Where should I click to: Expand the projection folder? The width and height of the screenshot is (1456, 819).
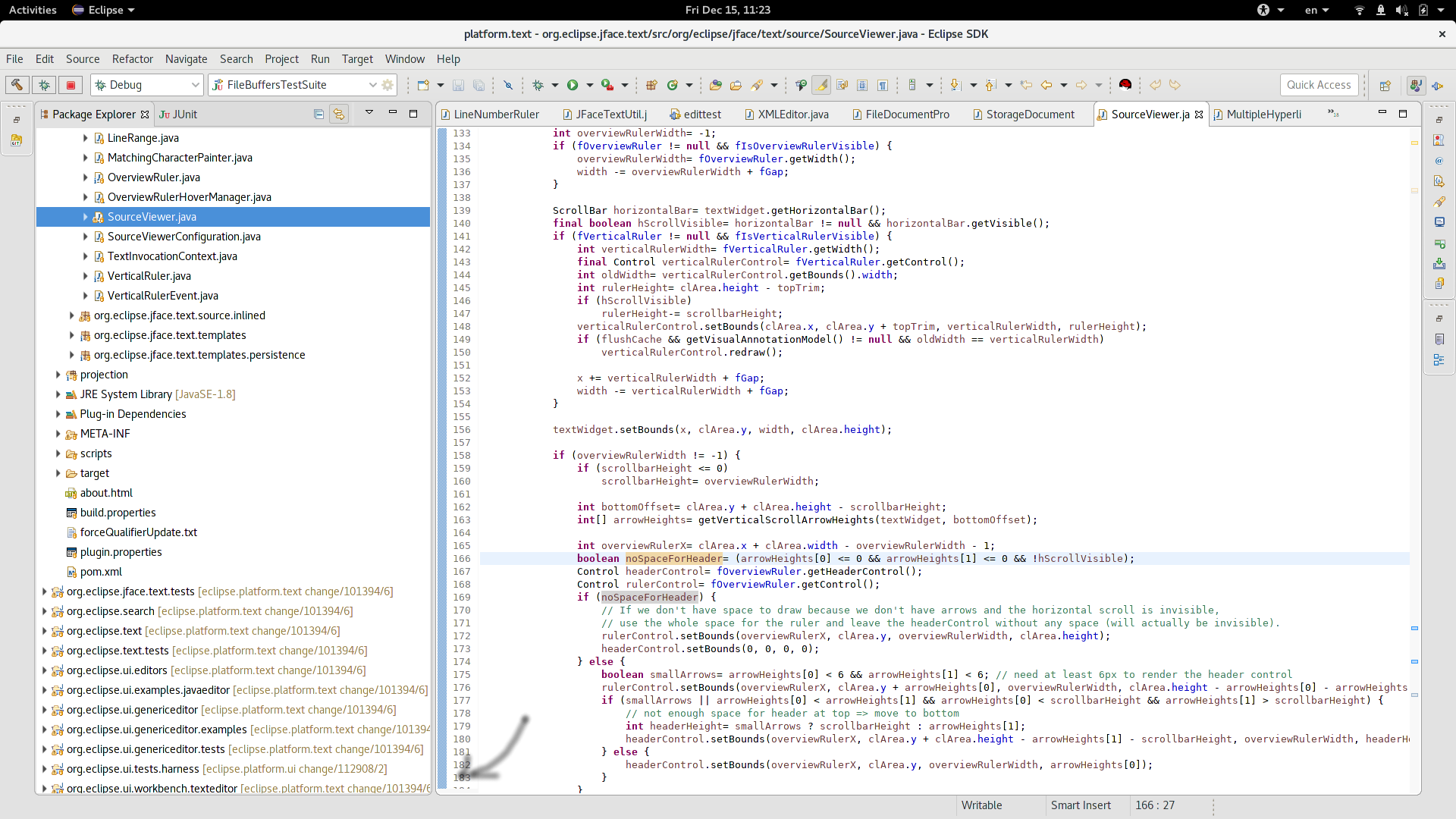point(58,375)
